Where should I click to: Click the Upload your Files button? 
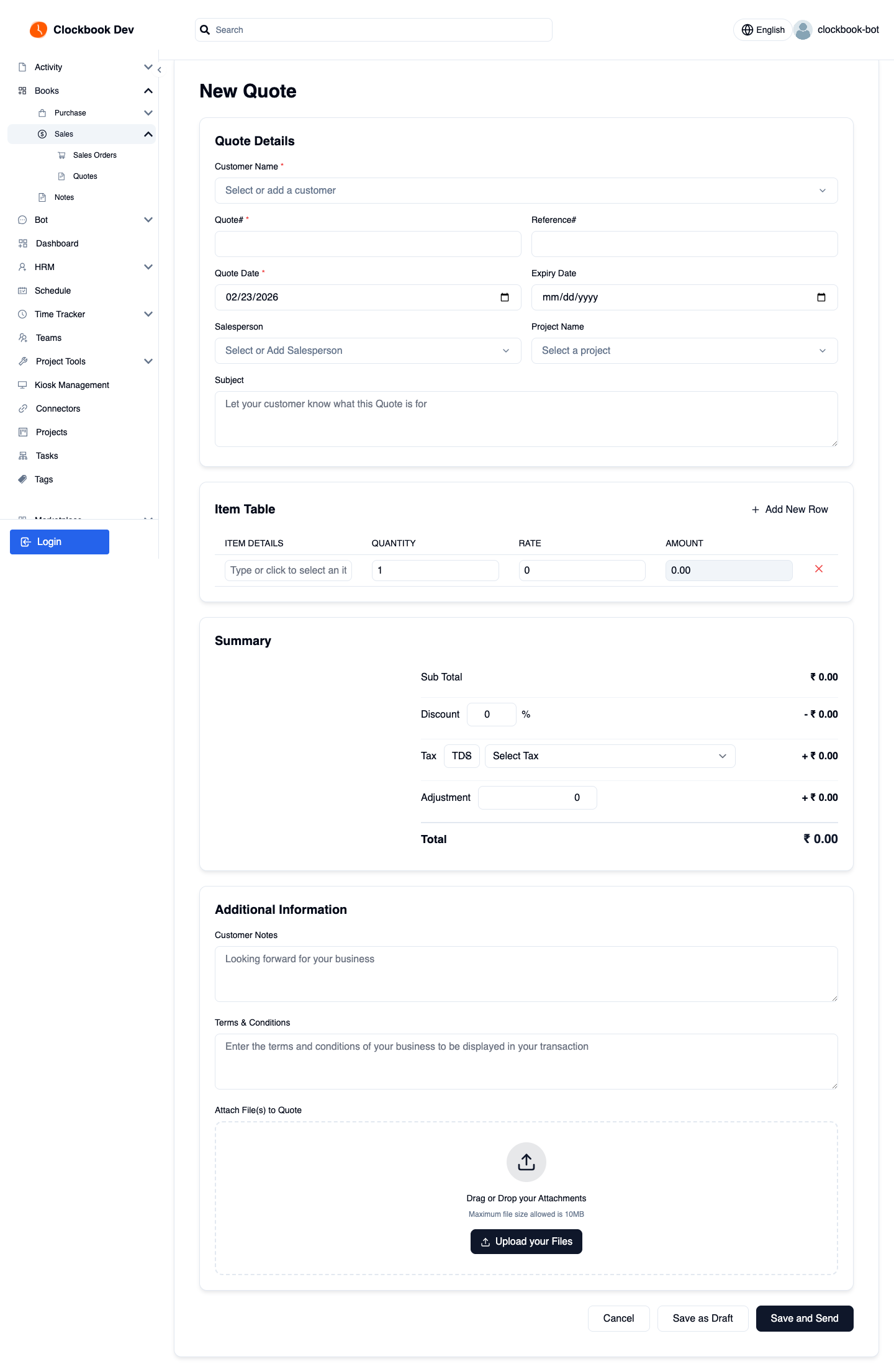pos(526,1242)
